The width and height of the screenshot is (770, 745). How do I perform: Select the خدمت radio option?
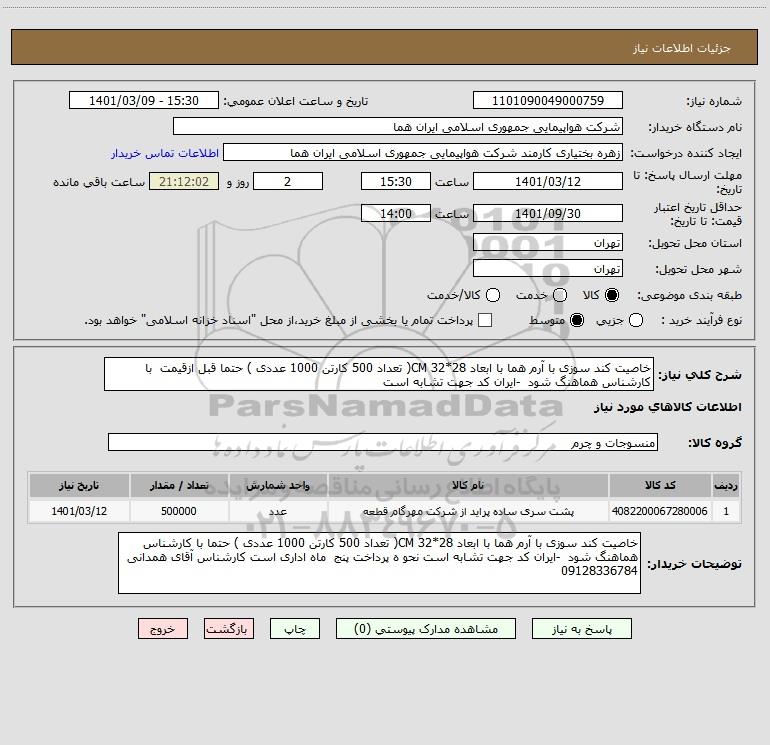560,295
